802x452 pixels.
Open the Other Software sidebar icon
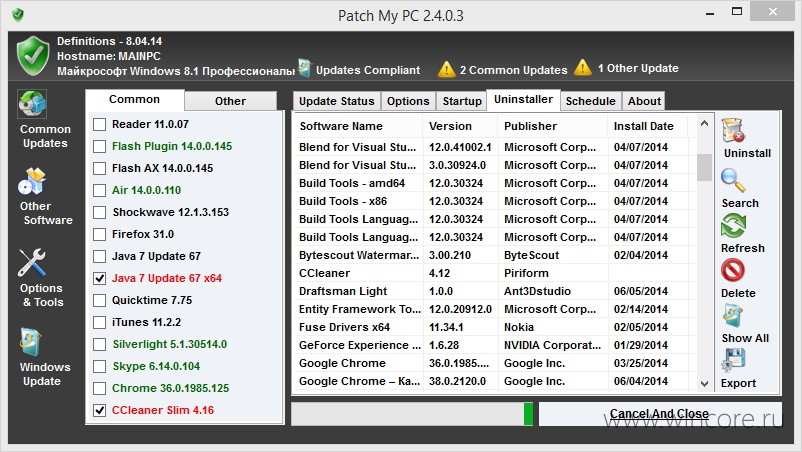(x=32, y=181)
